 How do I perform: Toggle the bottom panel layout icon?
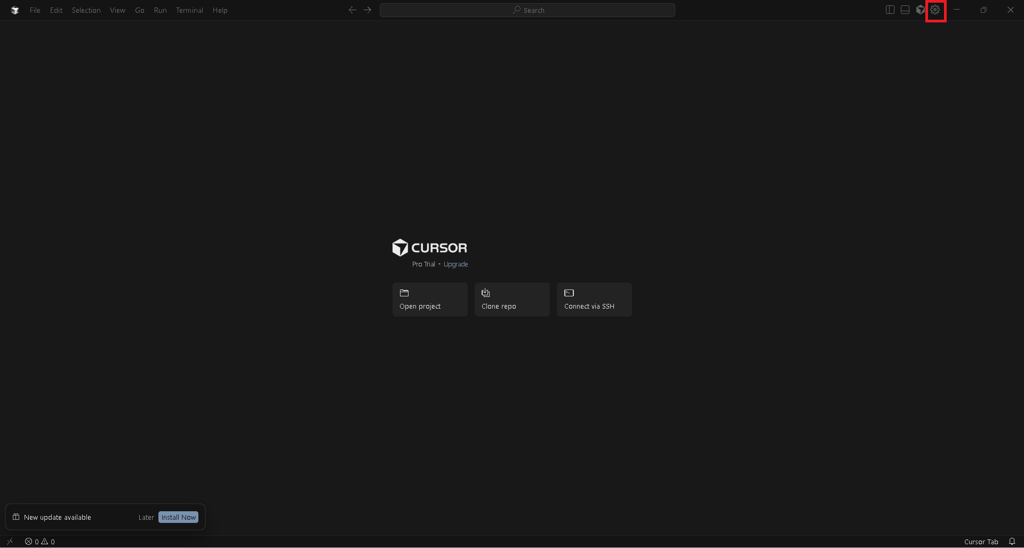[905, 10]
